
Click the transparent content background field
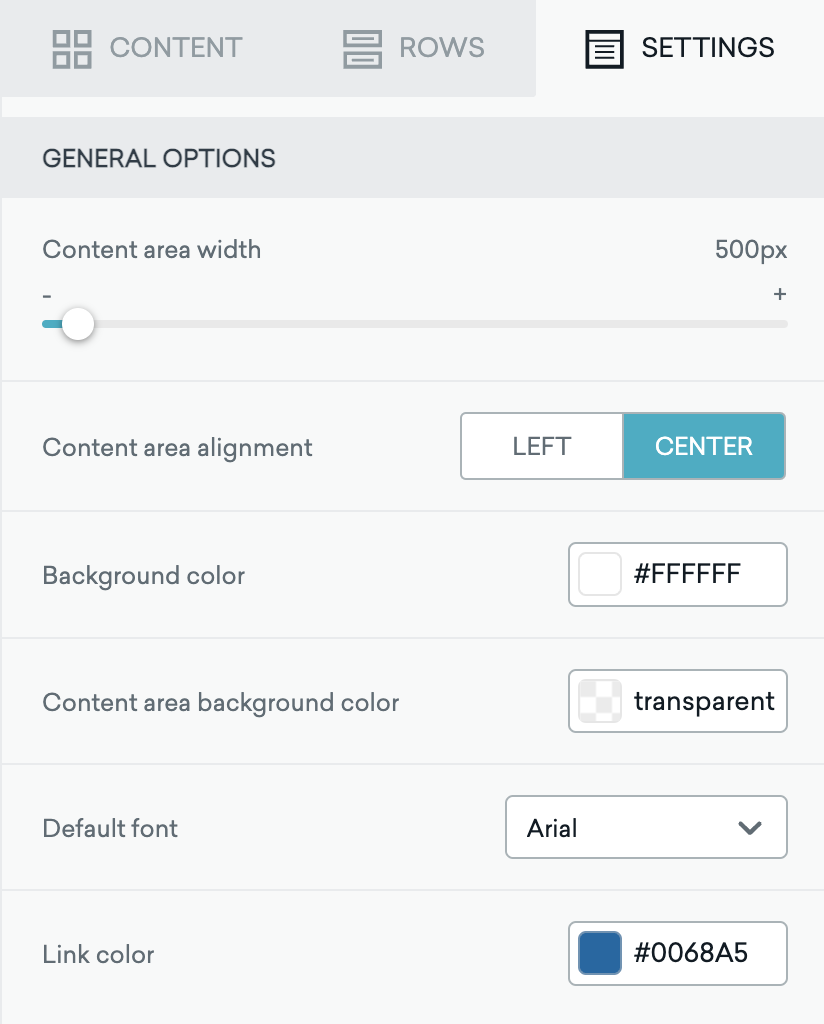(678, 701)
